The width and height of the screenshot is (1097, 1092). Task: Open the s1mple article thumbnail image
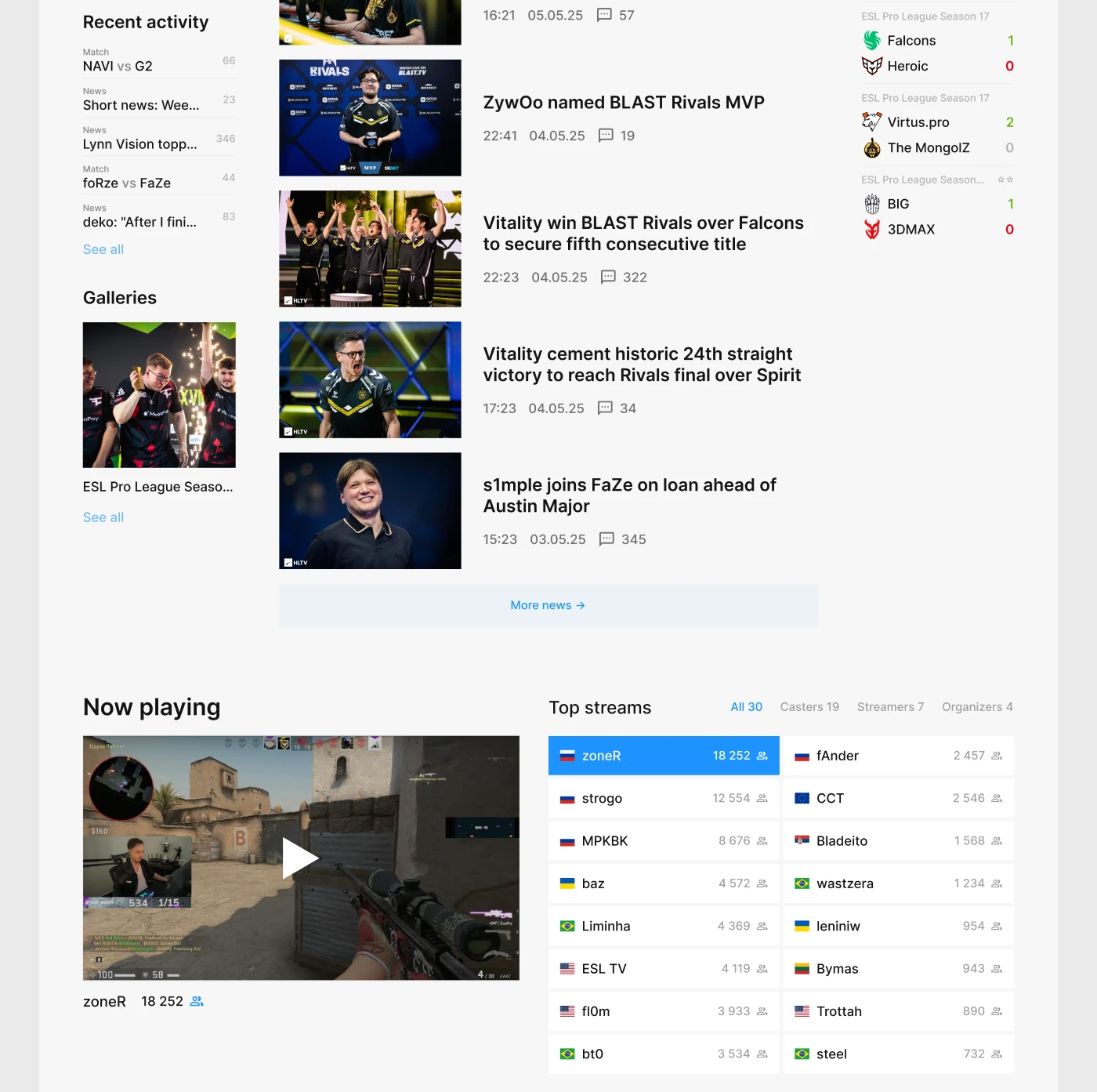pos(370,510)
